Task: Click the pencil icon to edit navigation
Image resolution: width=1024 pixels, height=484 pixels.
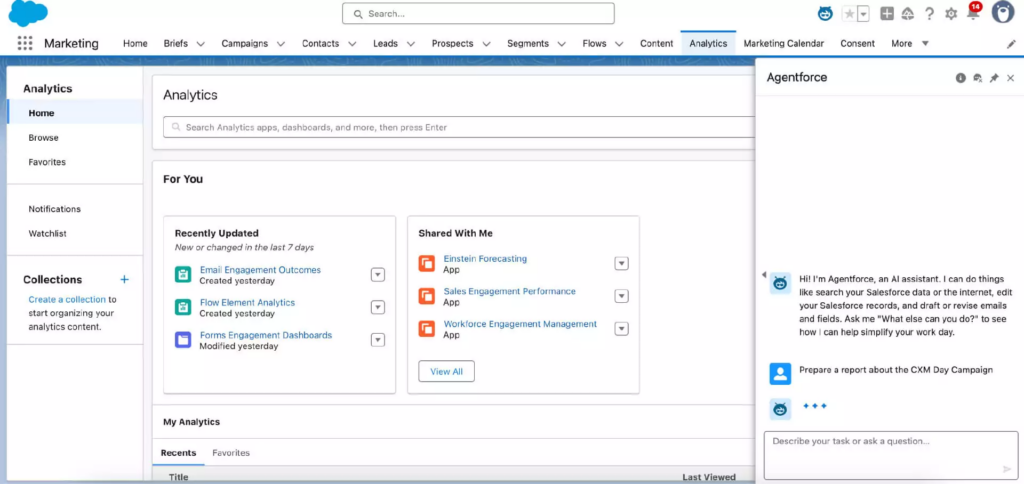Action: click(x=1011, y=44)
